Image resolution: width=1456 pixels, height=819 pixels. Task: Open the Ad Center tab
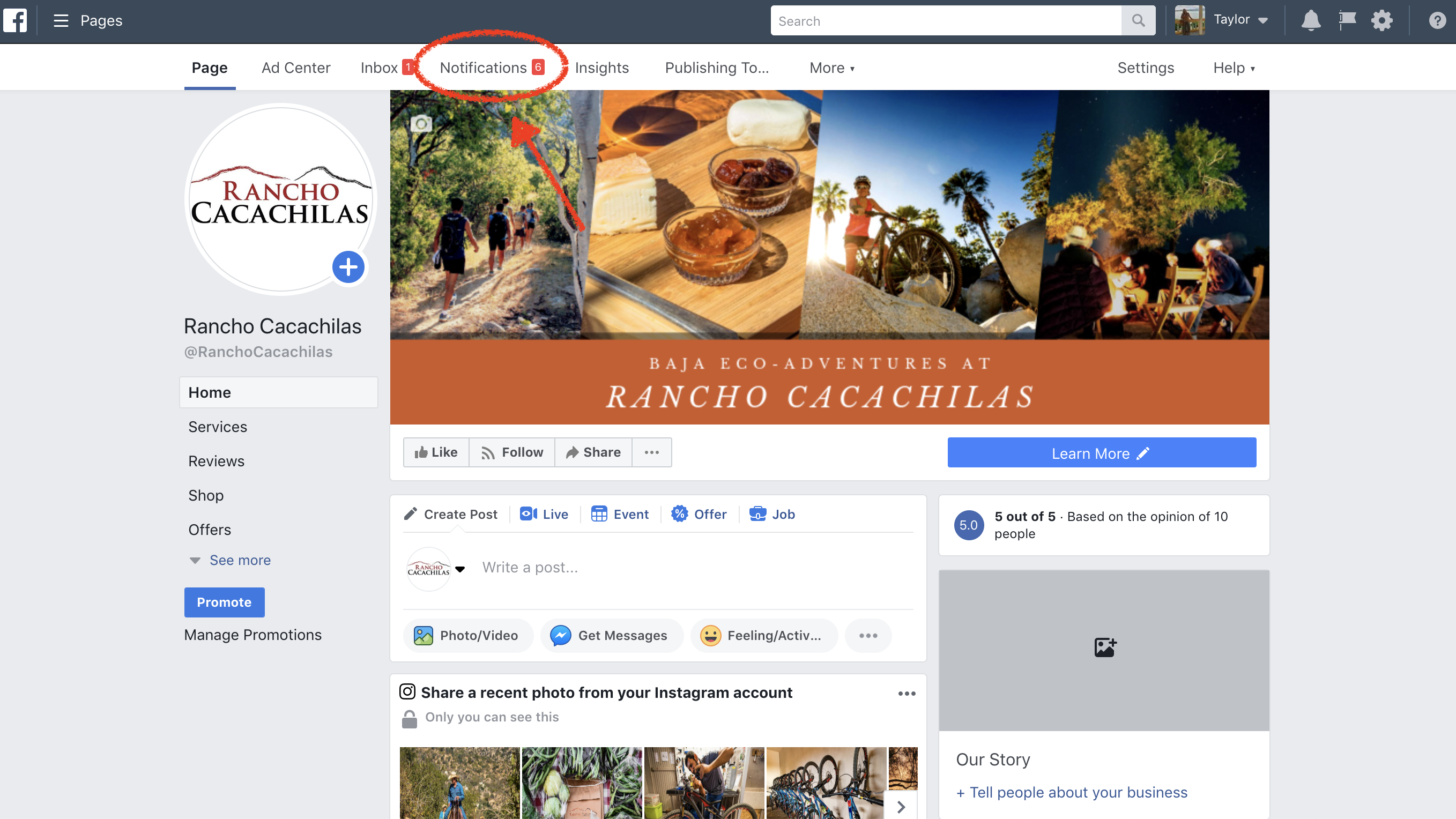click(295, 68)
